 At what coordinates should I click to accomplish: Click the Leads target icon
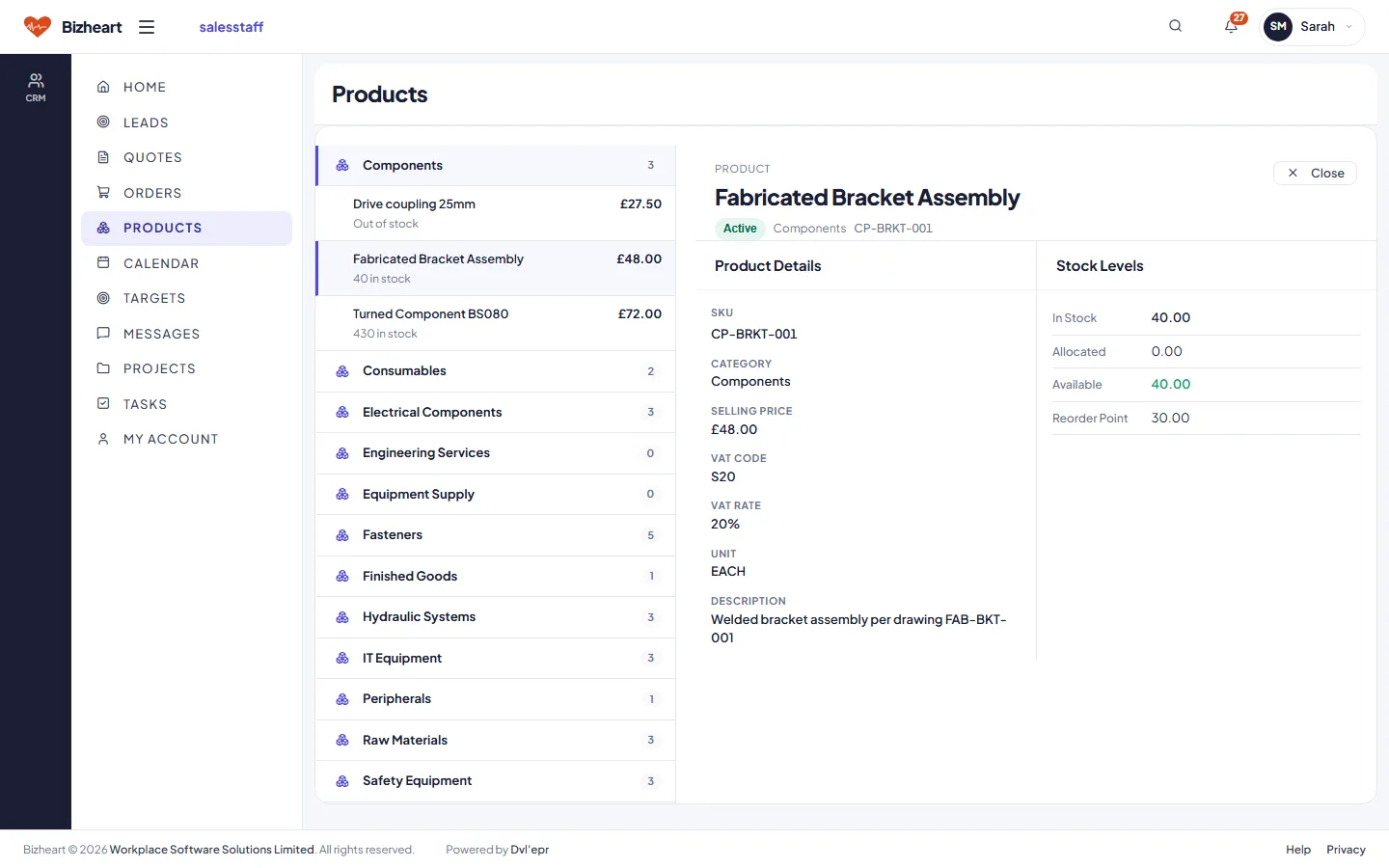[x=103, y=122]
